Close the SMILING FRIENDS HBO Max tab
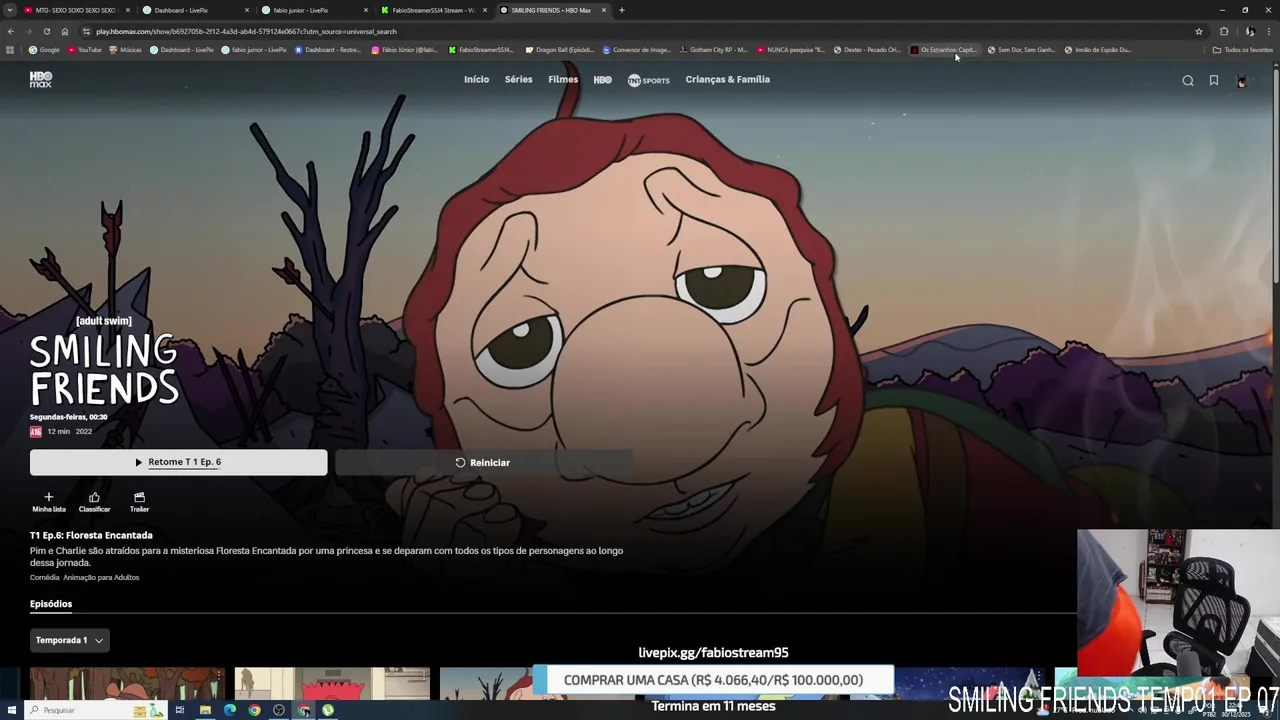The height and width of the screenshot is (720, 1280). [x=604, y=10]
